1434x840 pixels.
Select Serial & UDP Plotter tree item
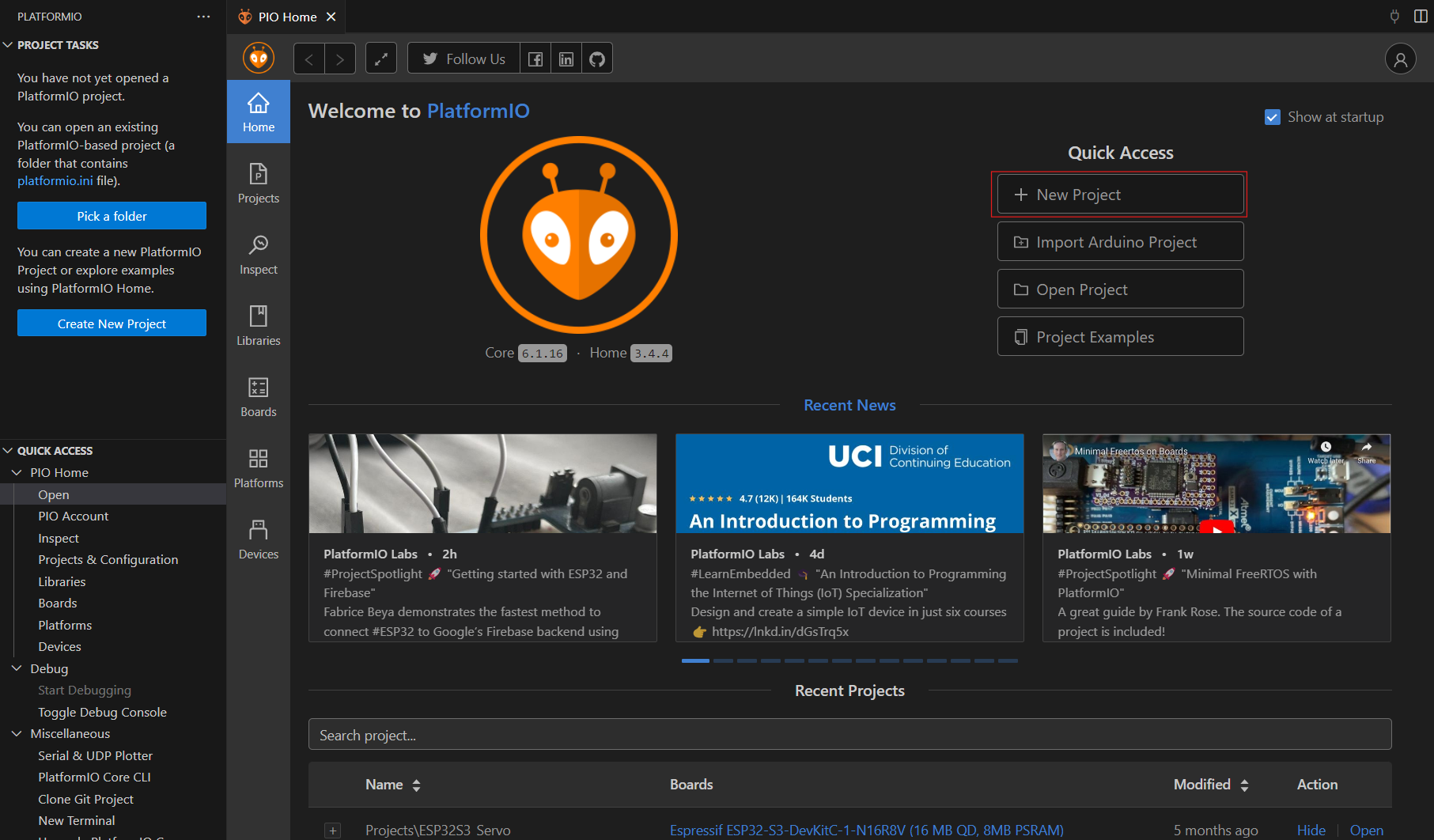(113, 755)
